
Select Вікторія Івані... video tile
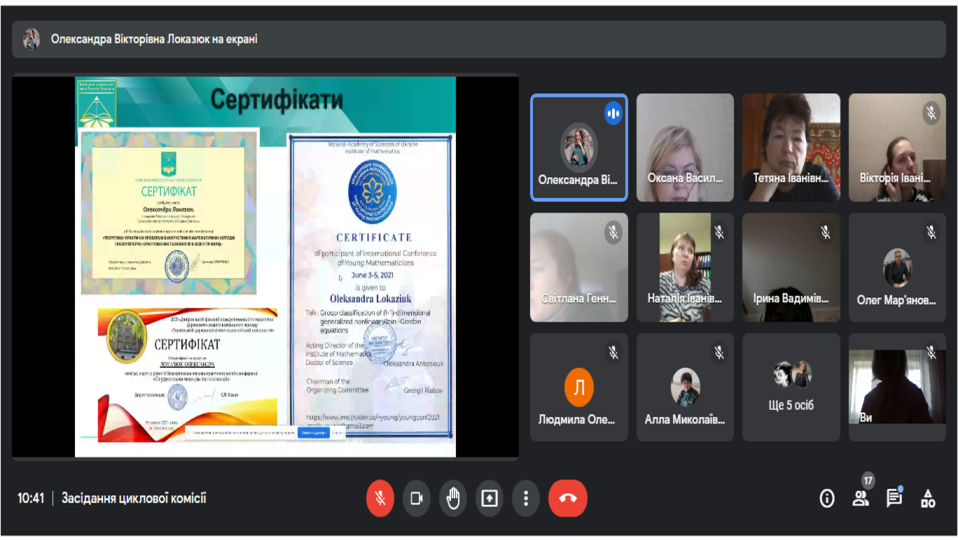pos(897,147)
